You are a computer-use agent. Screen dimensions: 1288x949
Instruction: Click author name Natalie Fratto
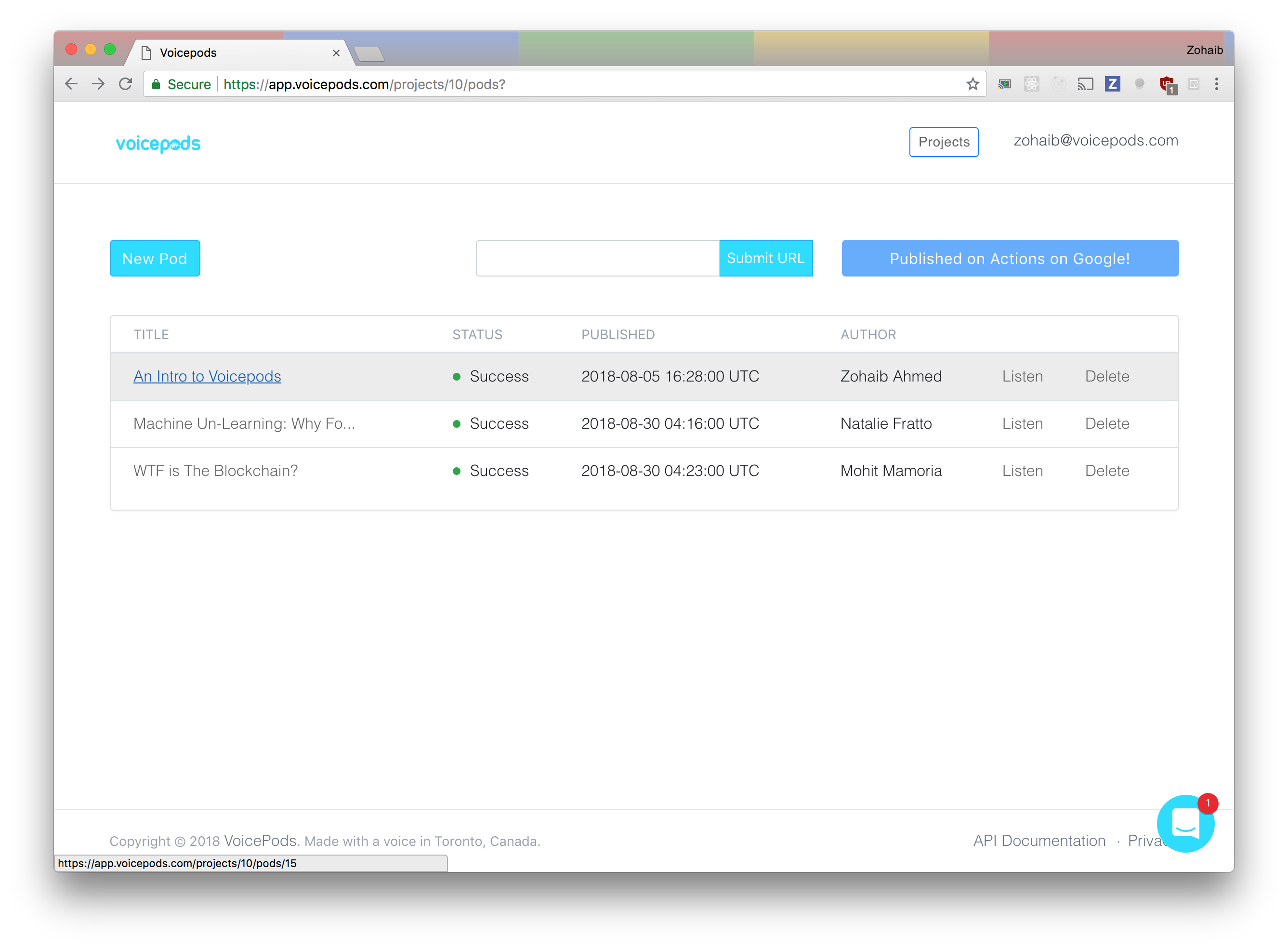point(885,424)
